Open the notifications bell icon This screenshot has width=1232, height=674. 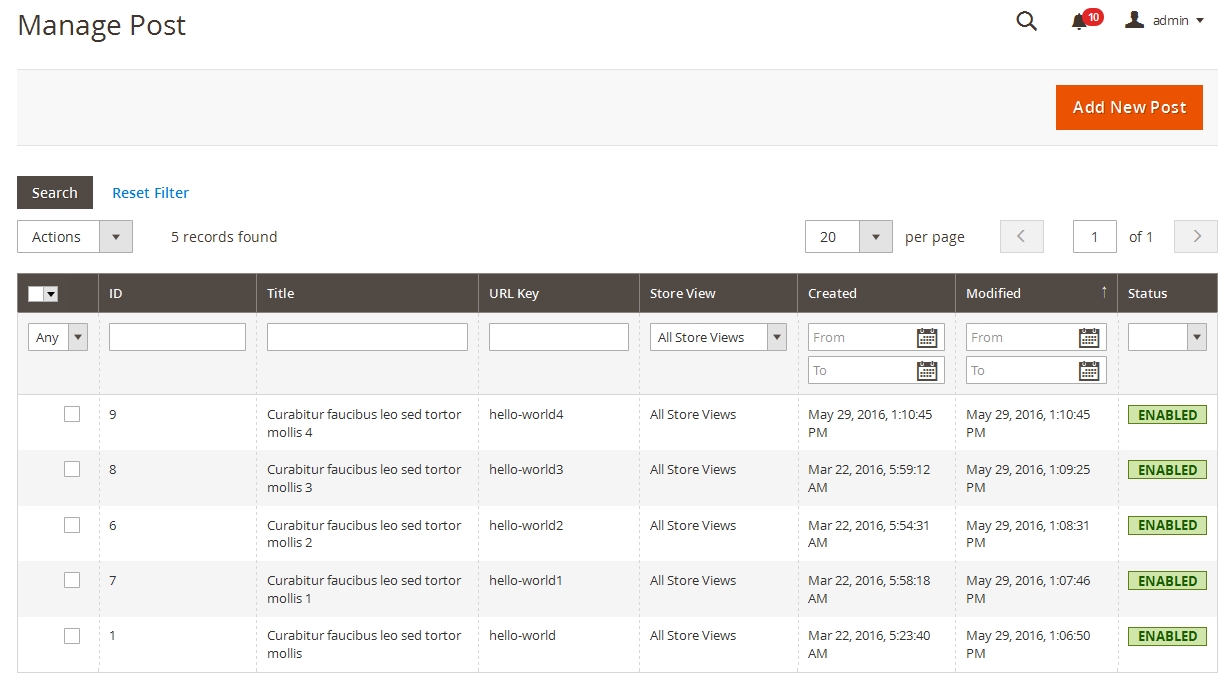(x=1079, y=21)
